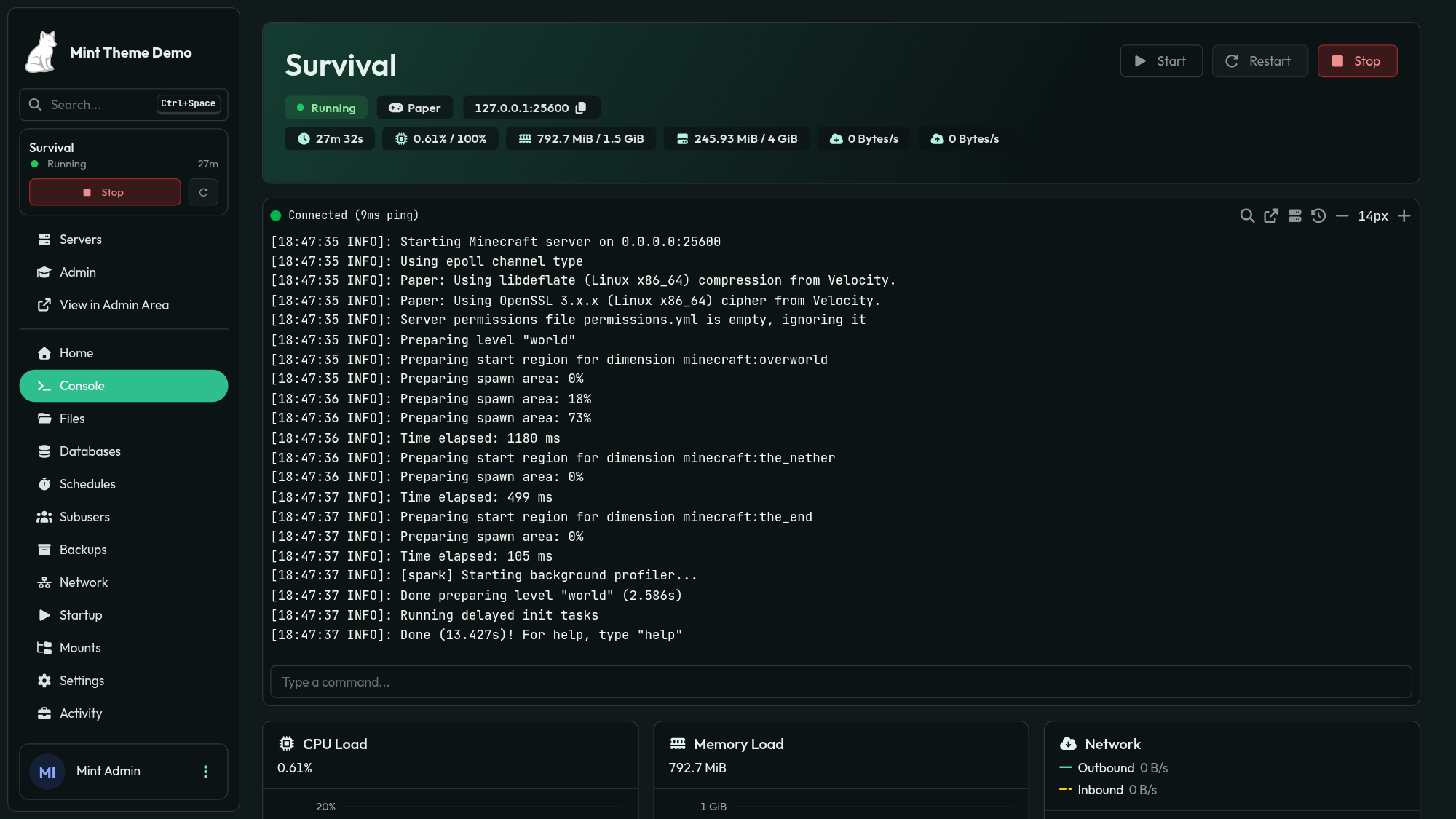Click the MI user avatar
The width and height of the screenshot is (1456, 819).
47,772
